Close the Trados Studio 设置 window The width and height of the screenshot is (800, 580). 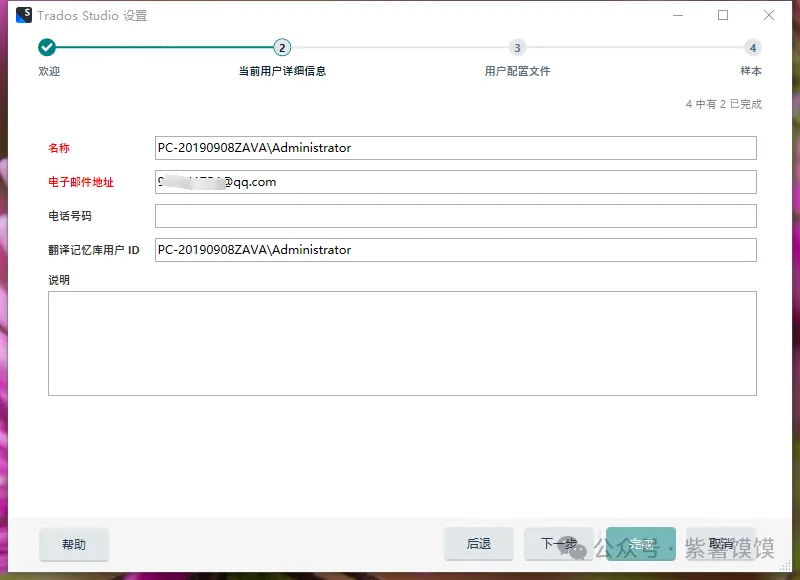[x=768, y=15]
